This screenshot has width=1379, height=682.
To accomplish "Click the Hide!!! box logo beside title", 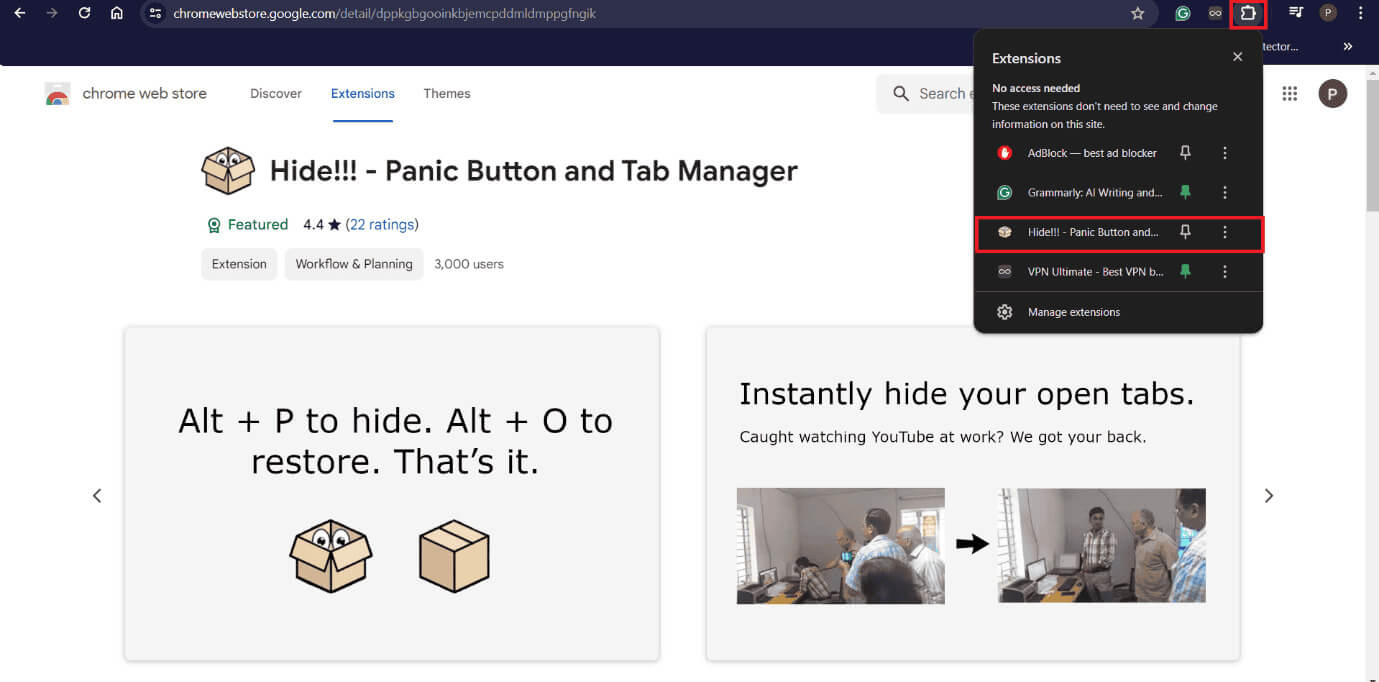I will pyautogui.click(x=228, y=171).
